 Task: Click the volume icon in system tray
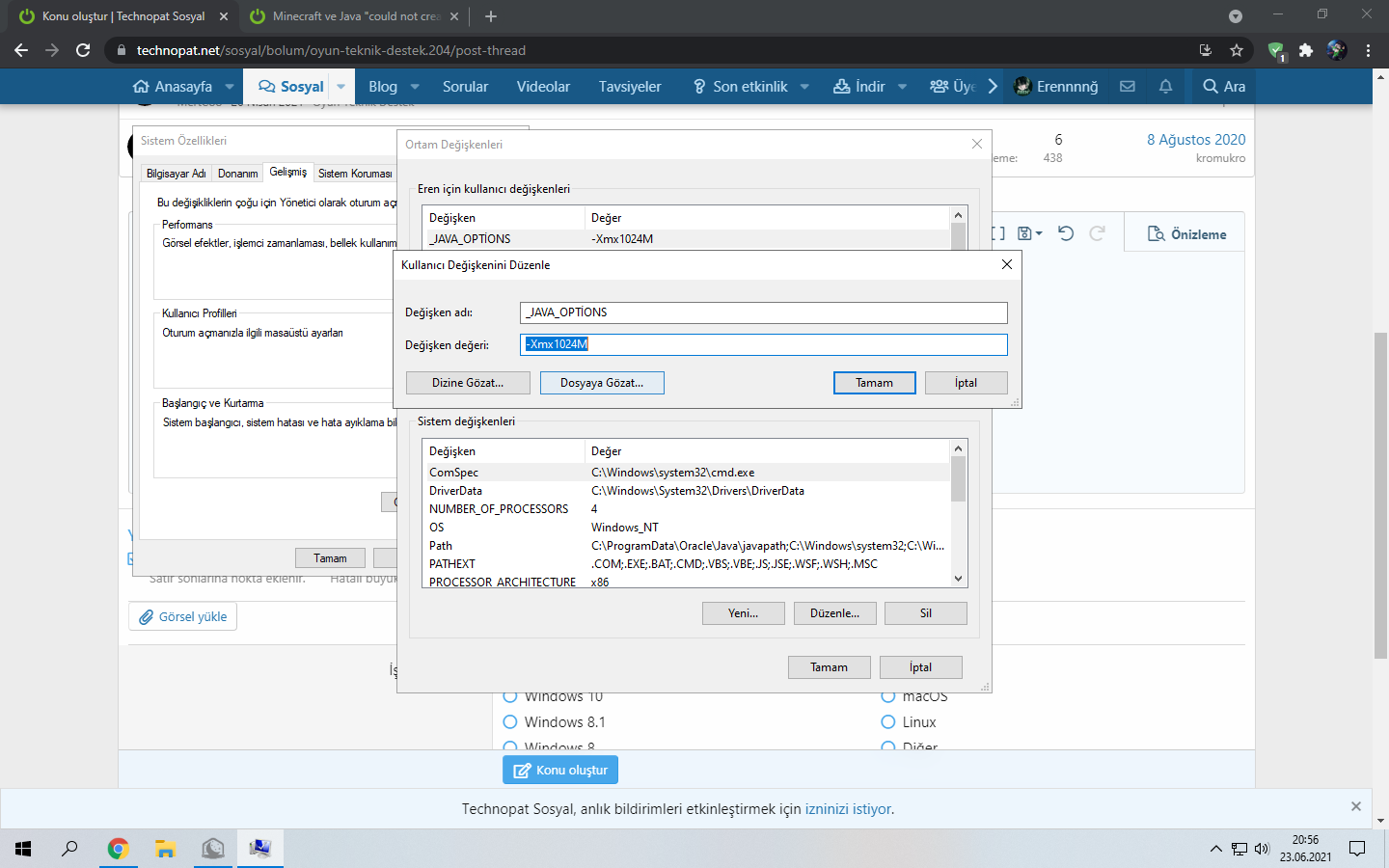click(1263, 849)
